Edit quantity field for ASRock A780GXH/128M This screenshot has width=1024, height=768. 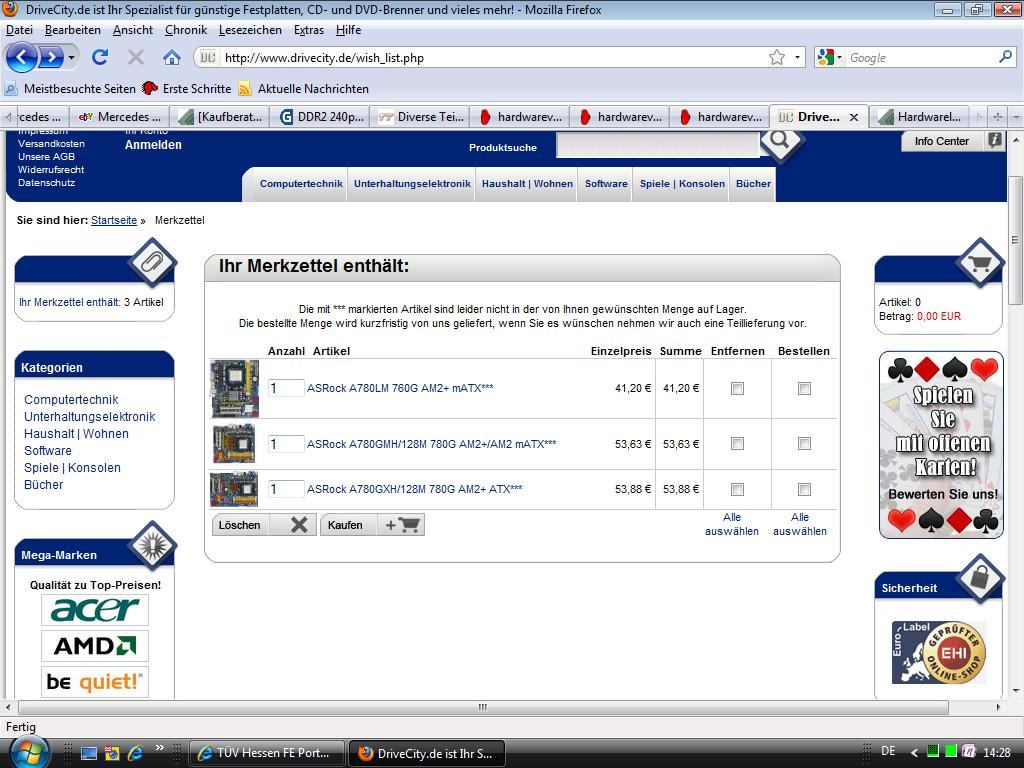click(x=286, y=489)
